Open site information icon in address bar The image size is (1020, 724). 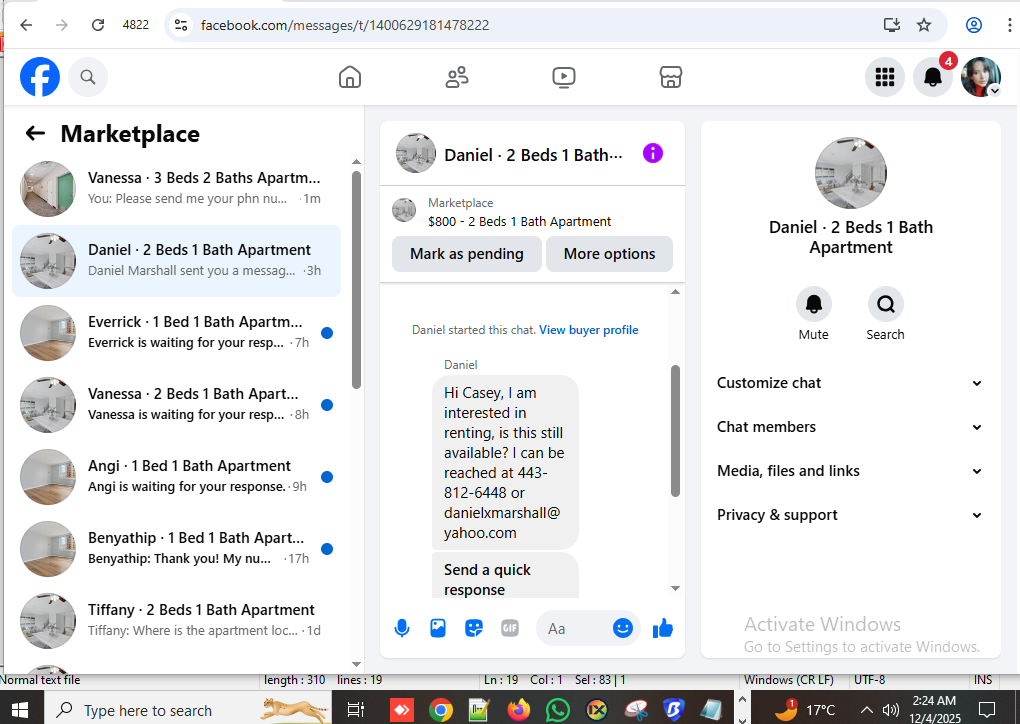[181, 25]
